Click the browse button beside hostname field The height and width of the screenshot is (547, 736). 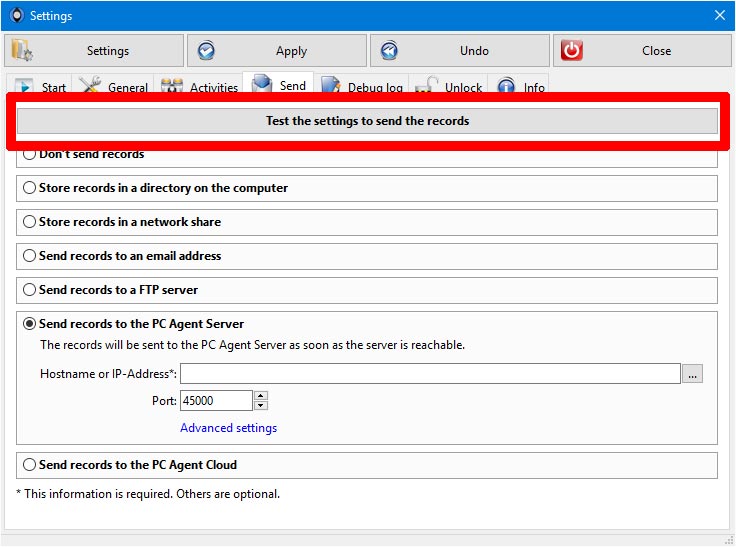pos(693,374)
